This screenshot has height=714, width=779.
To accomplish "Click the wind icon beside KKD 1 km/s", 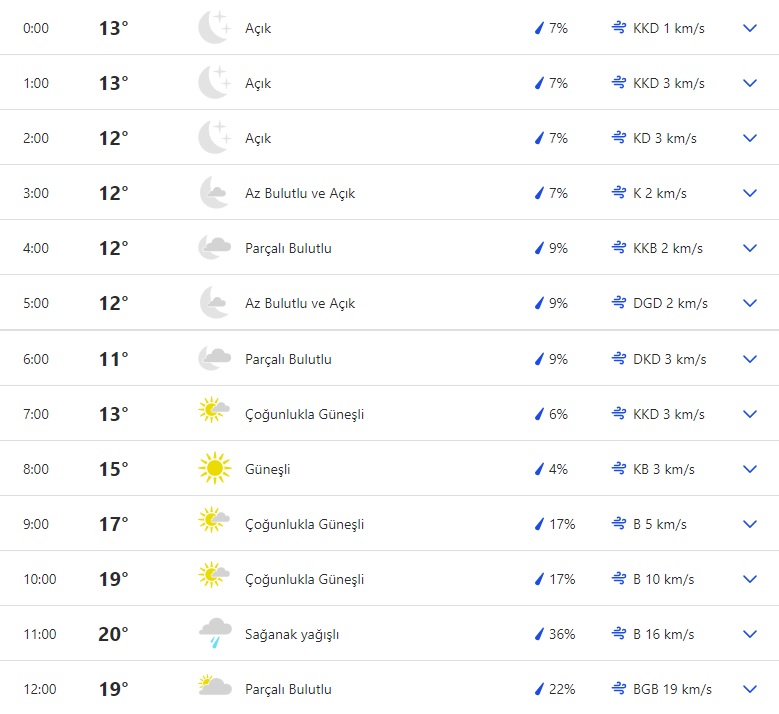I will click(619, 28).
